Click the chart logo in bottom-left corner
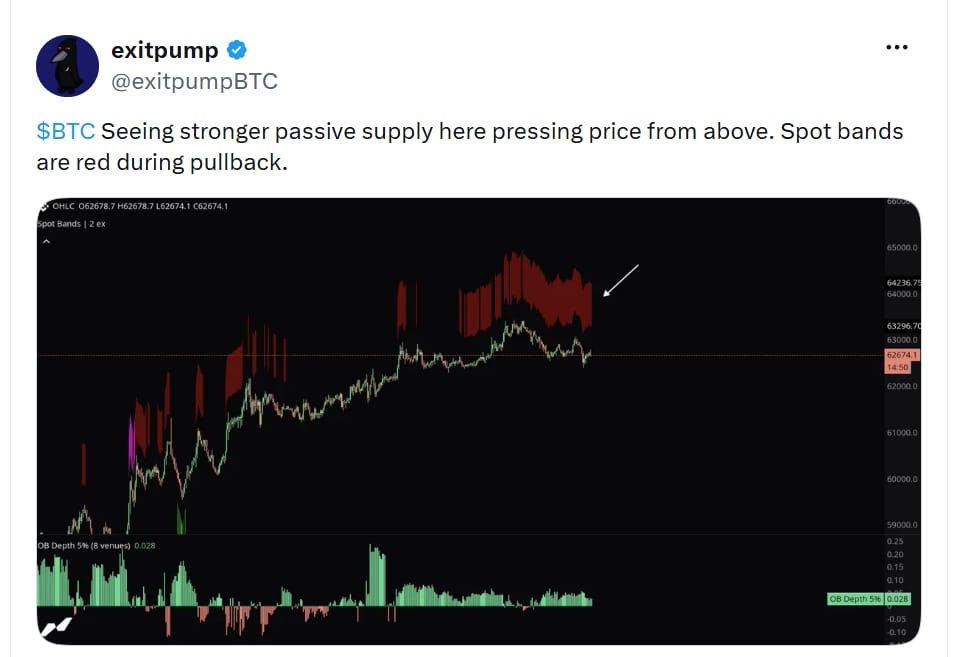Image resolution: width=957 pixels, height=657 pixels. 56,628
